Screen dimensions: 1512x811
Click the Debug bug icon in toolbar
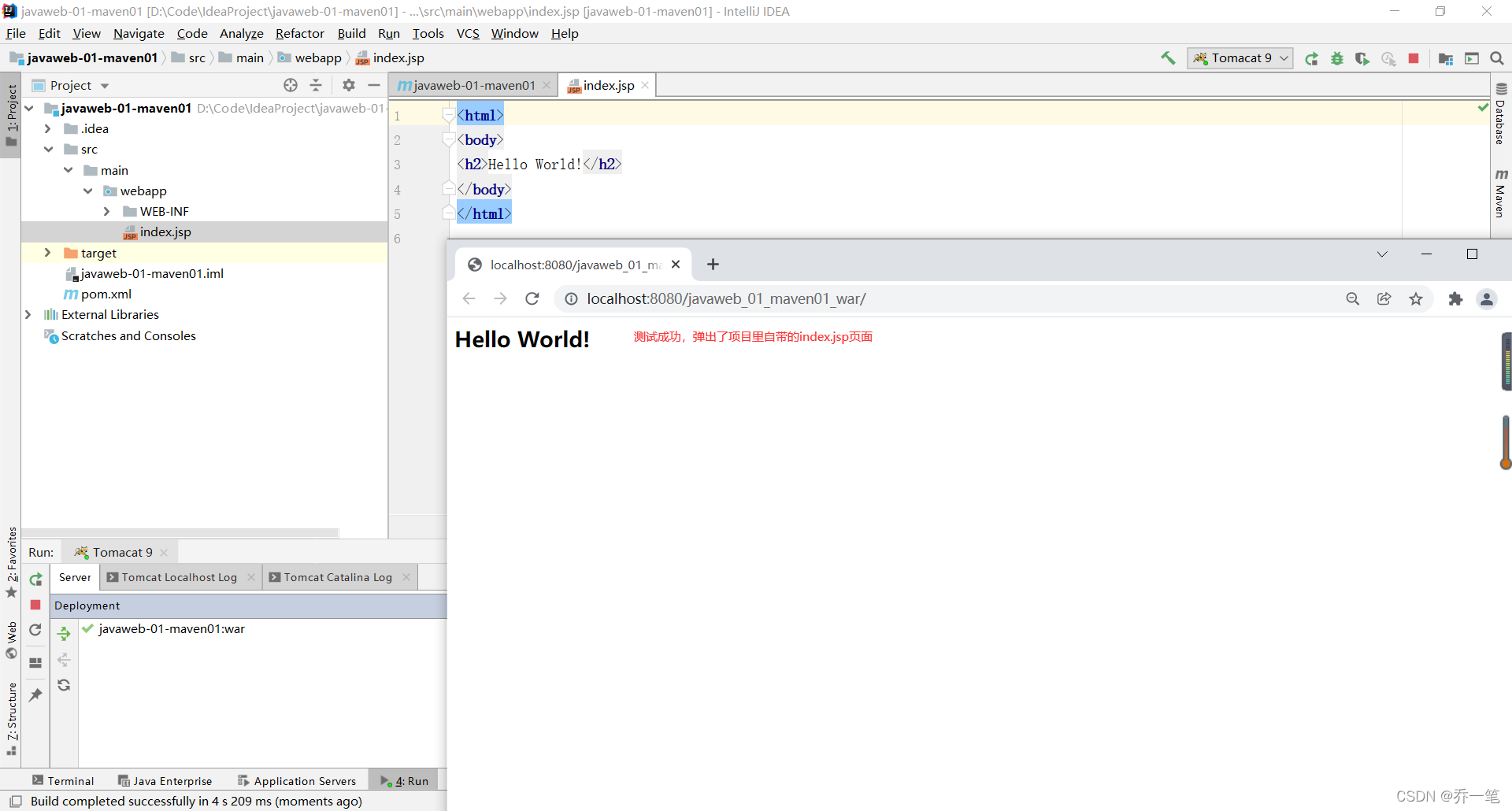(x=1337, y=58)
